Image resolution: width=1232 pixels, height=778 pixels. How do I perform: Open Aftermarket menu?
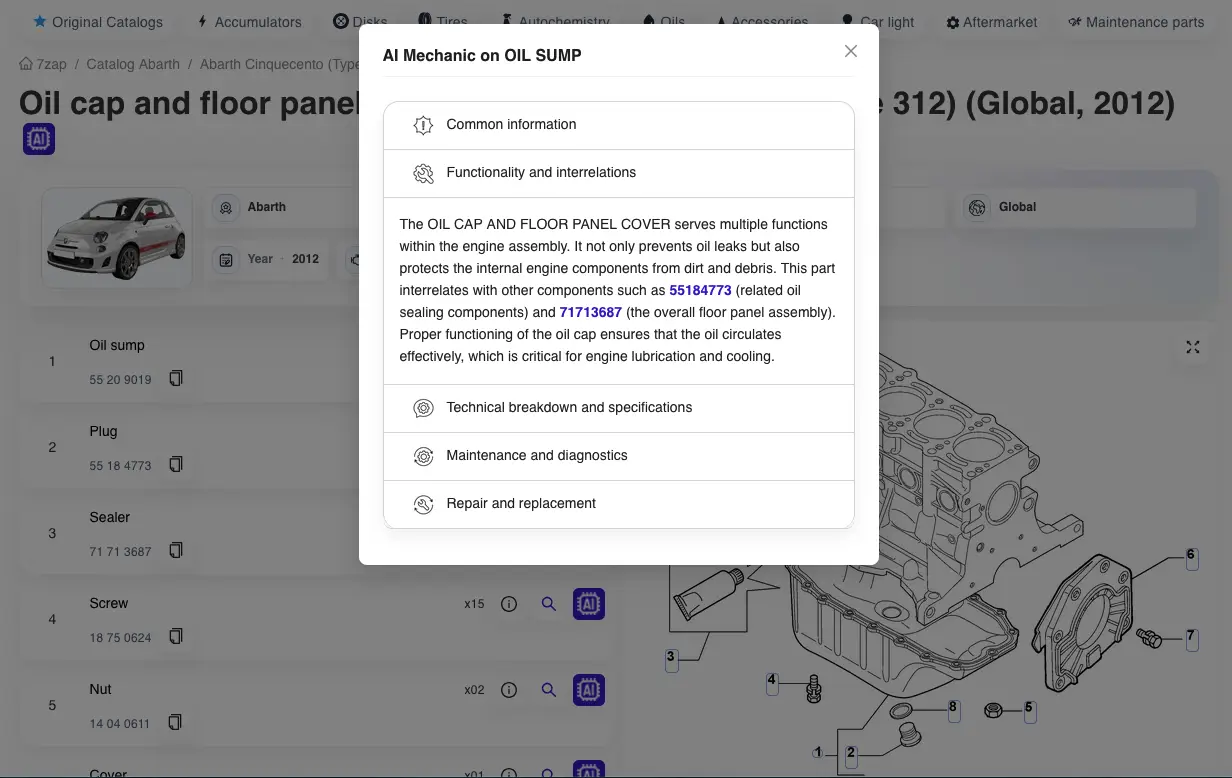point(992,21)
